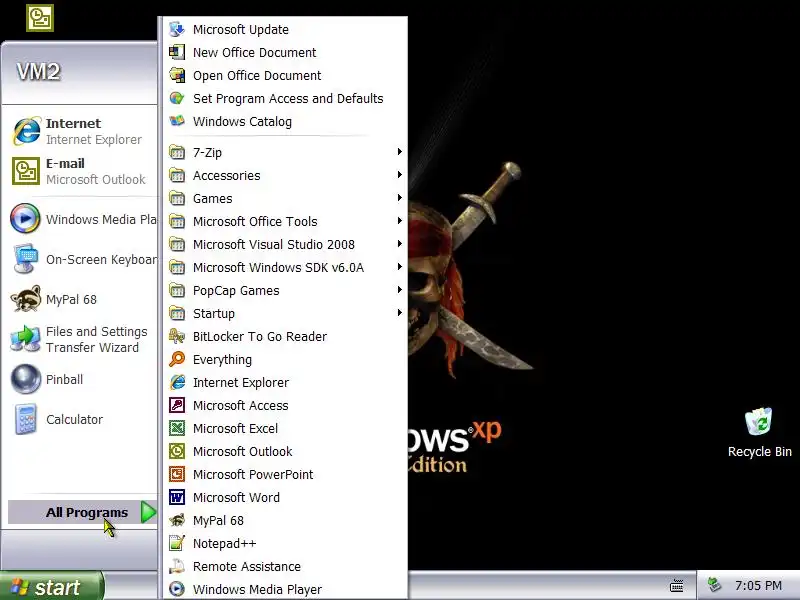
Task: Click the Remote Assistance icon
Action: click(x=177, y=566)
